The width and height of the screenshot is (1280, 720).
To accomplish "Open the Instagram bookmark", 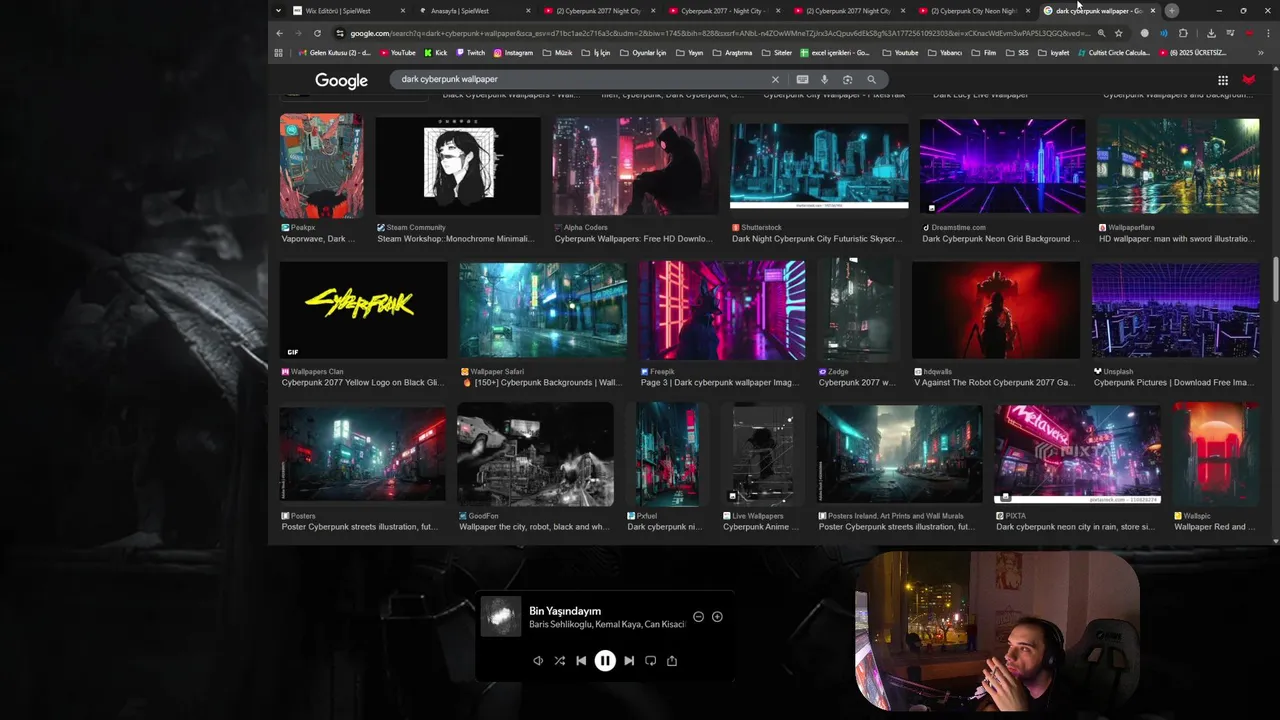I will [513, 53].
